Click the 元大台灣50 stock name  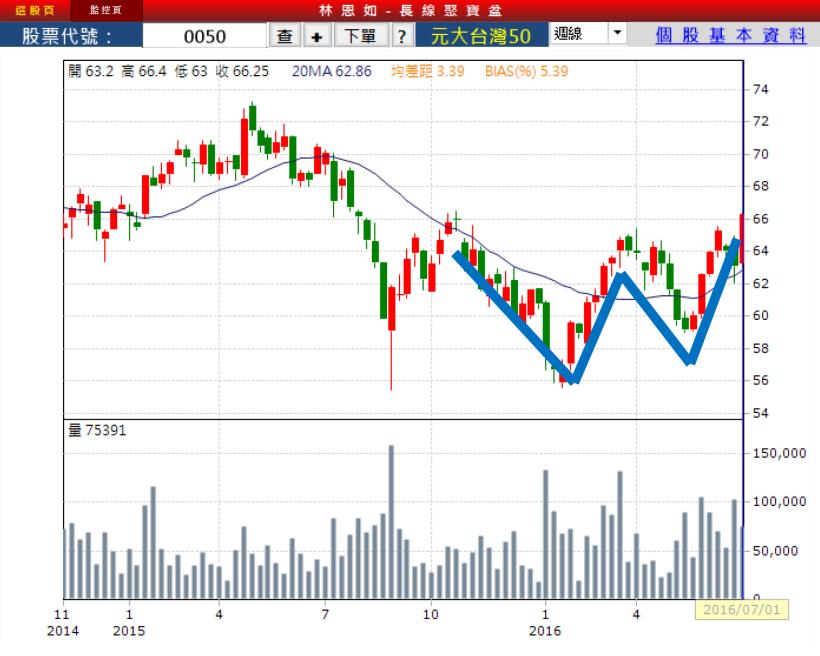(481, 36)
